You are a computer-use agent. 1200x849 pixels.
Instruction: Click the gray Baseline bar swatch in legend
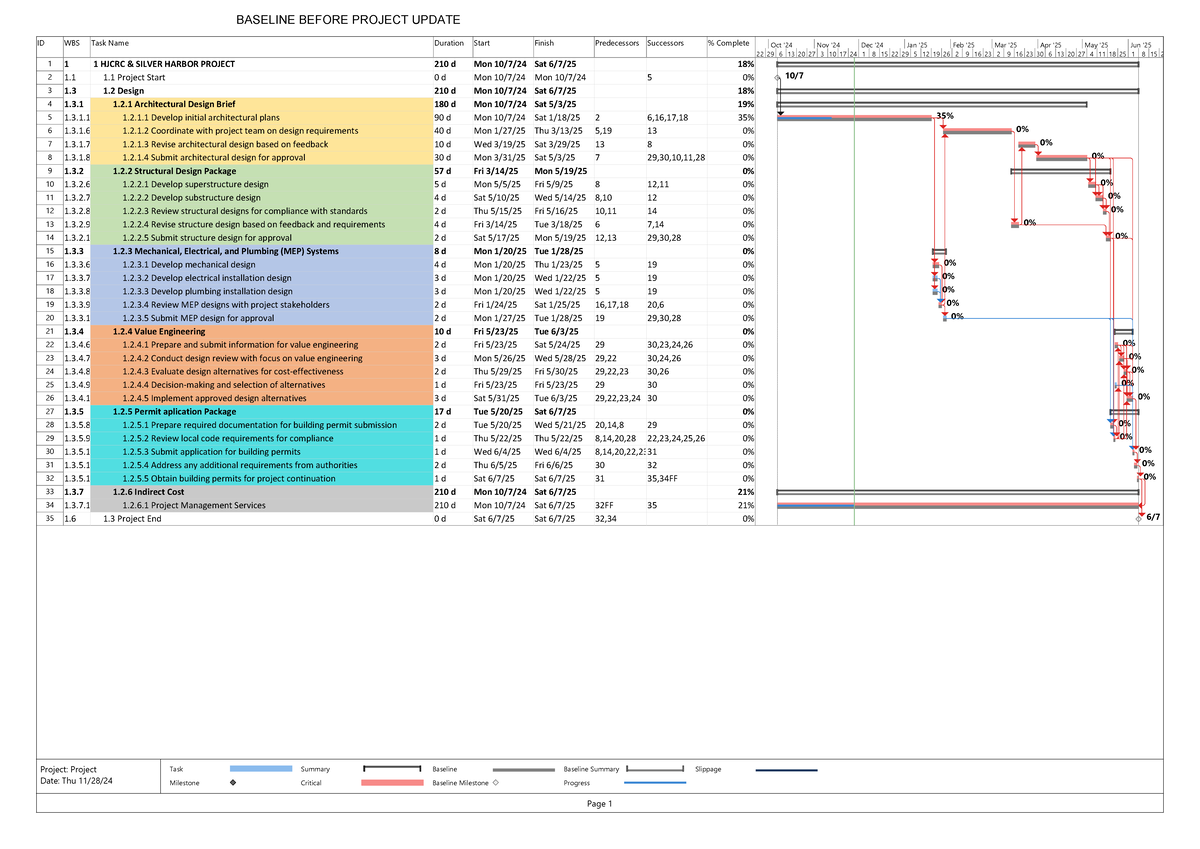[x=523, y=770]
